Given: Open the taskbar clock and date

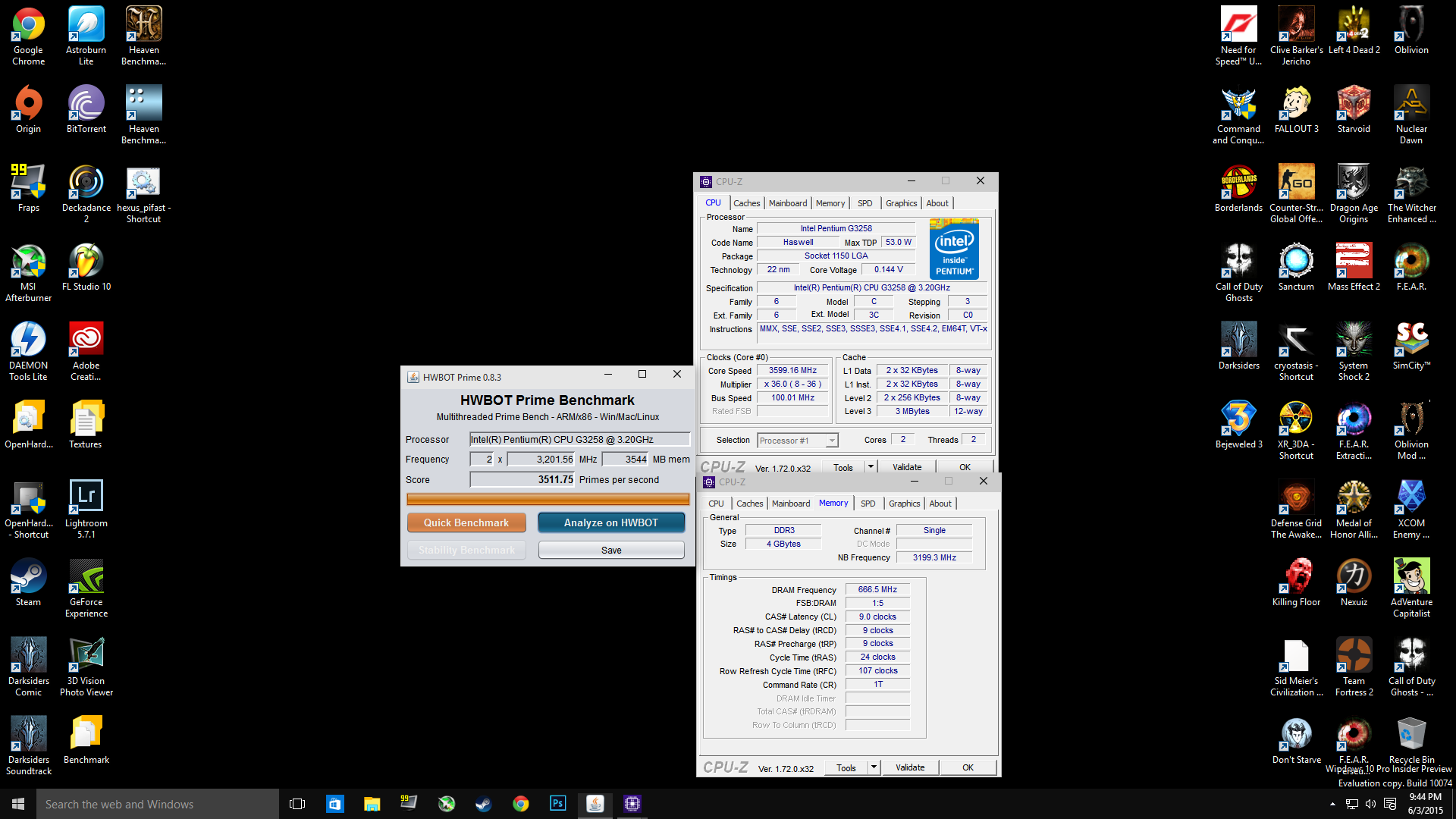Looking at the screenshot, I should (1426, 804).
